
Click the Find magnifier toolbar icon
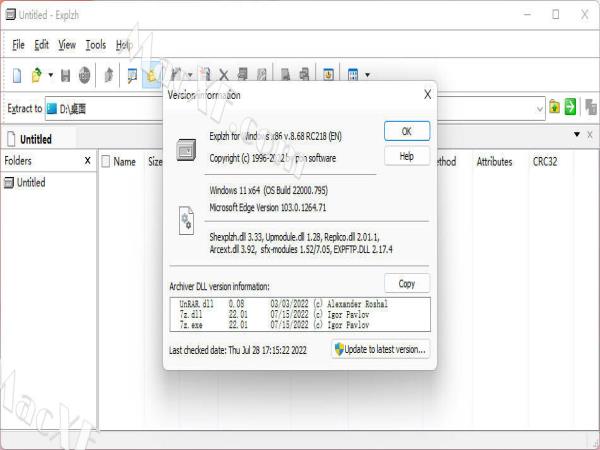(x=132, y=75)
